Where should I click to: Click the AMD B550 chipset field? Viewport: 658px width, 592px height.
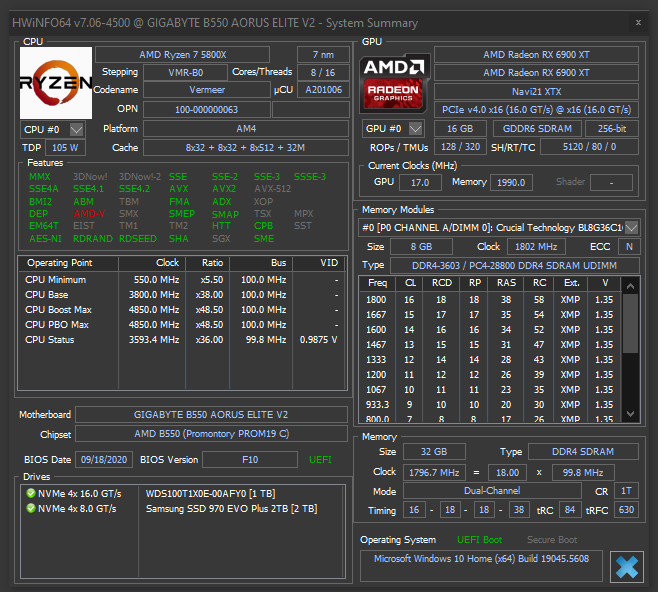pos(211,434)
